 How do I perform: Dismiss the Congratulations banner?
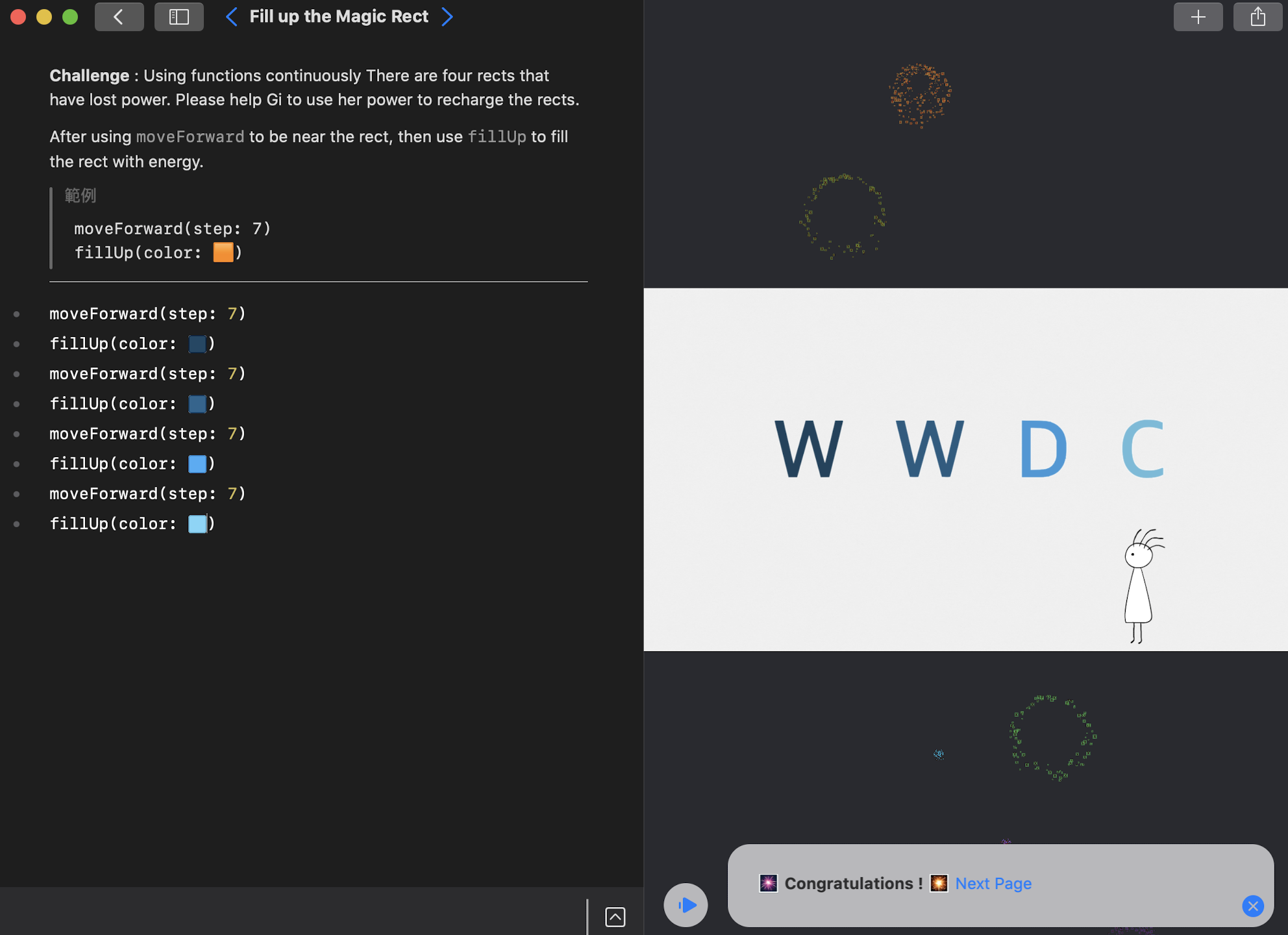1252,906
